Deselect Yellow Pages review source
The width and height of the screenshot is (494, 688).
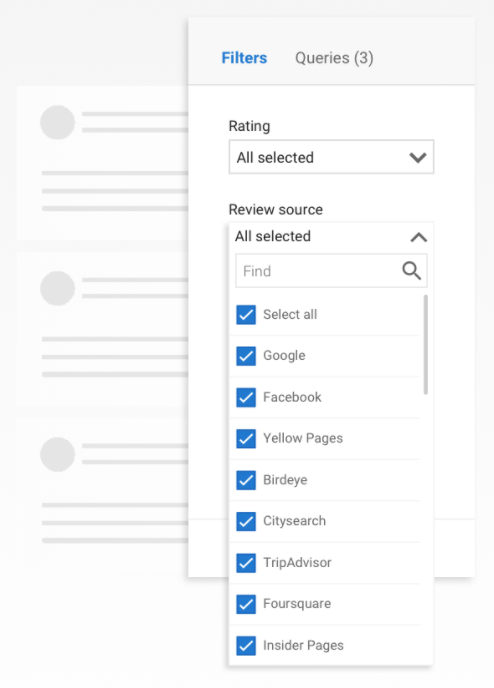coord(246,438)
